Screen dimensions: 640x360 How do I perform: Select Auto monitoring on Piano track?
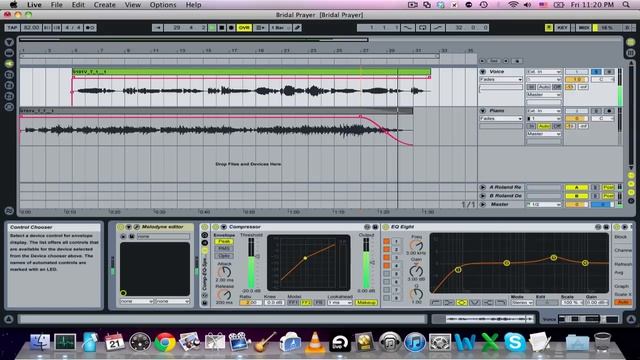coord(544,126)
